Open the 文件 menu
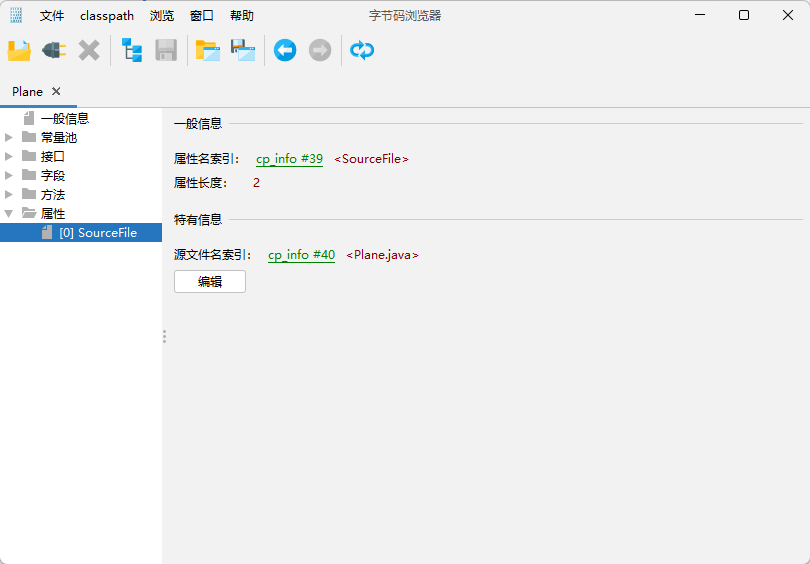 click(x=52, y=16)
